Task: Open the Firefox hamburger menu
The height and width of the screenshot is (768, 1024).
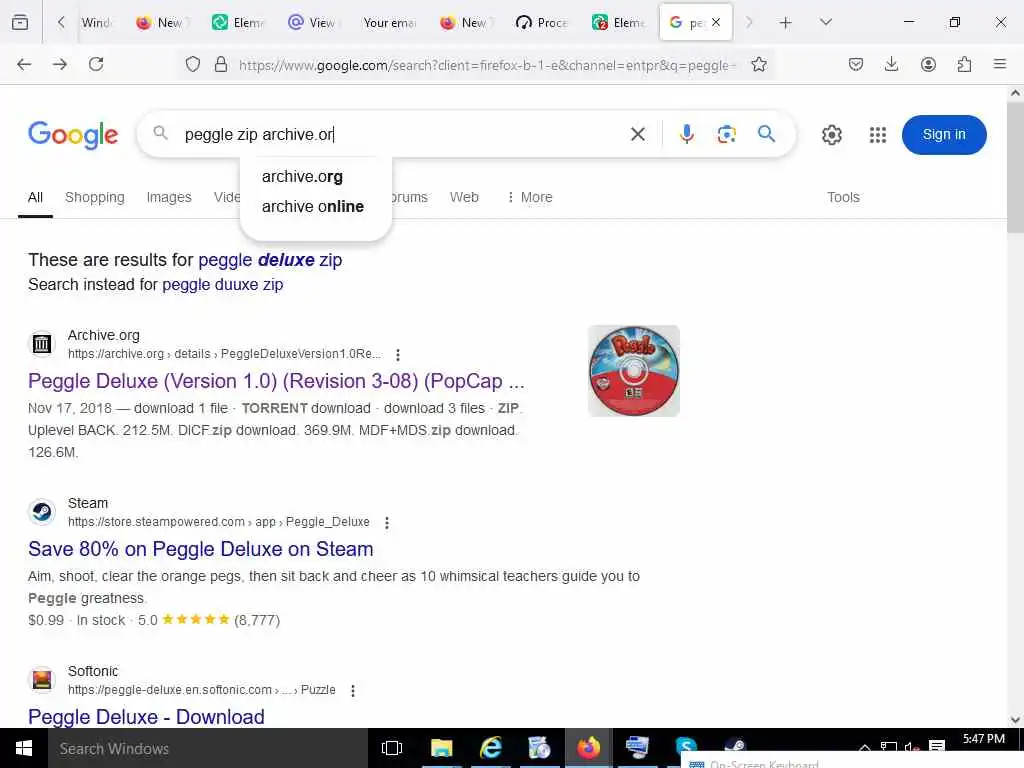Action: coord(1000,64)
